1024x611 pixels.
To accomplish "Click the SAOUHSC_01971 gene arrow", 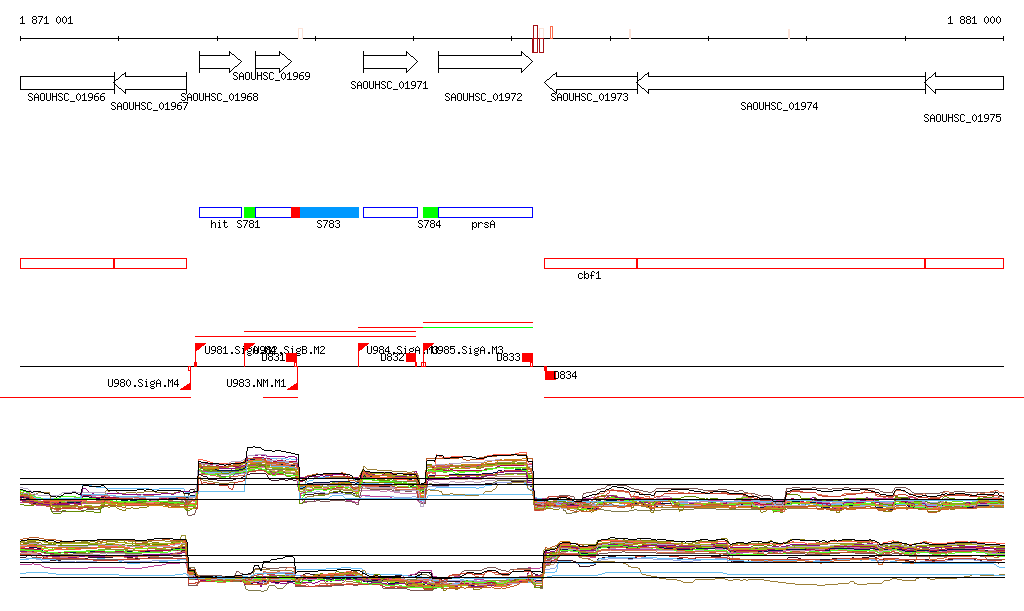I will (391, 62).
